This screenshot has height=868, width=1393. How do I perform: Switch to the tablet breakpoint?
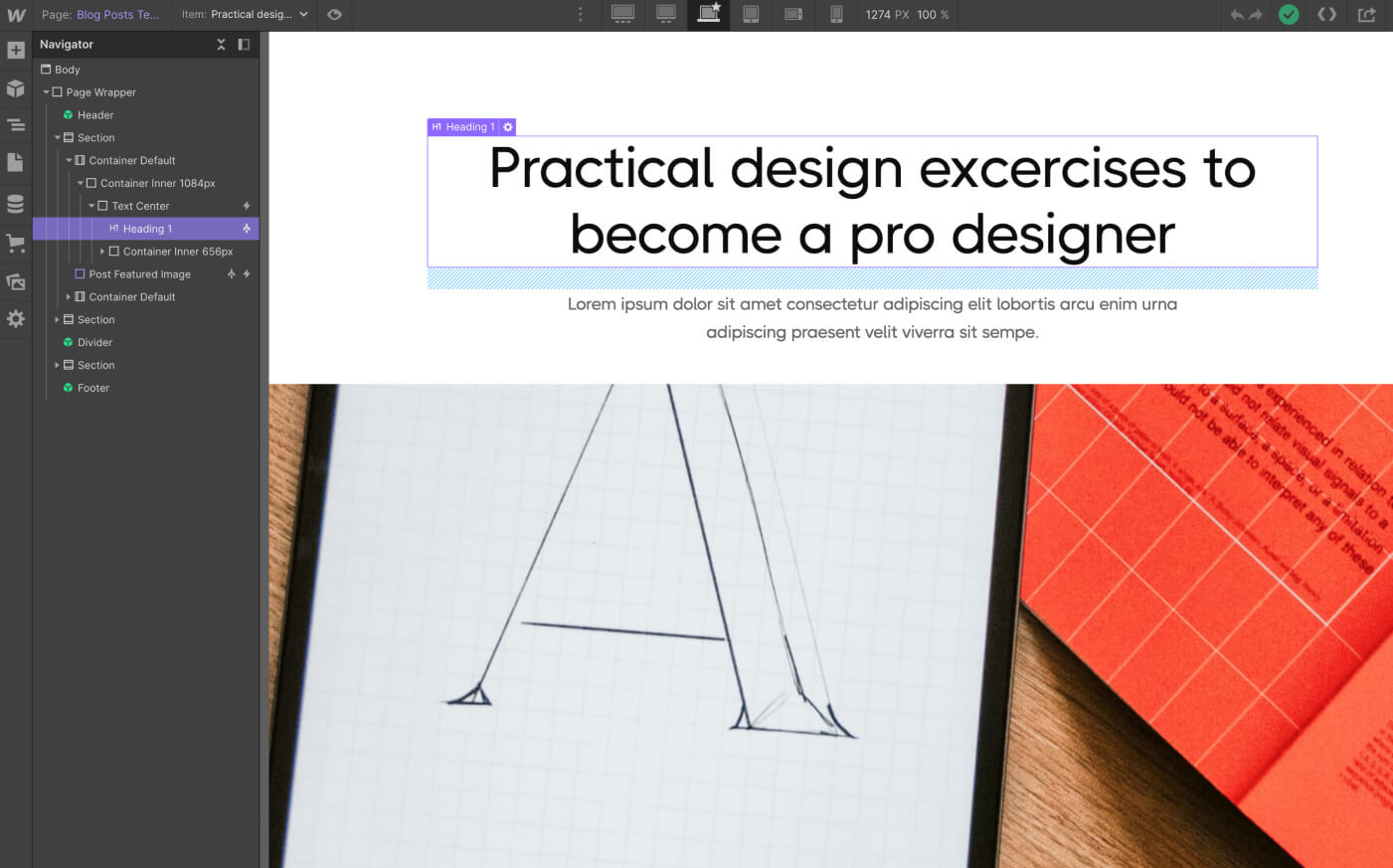click(x=750, y=15)
